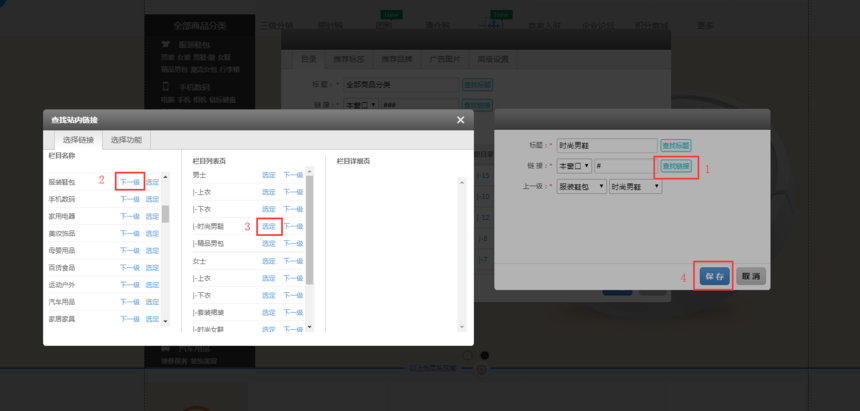860x411 pixels.
Task: Open the 推荐品牌 tab in the back dialog
Action: coord(397,59)
